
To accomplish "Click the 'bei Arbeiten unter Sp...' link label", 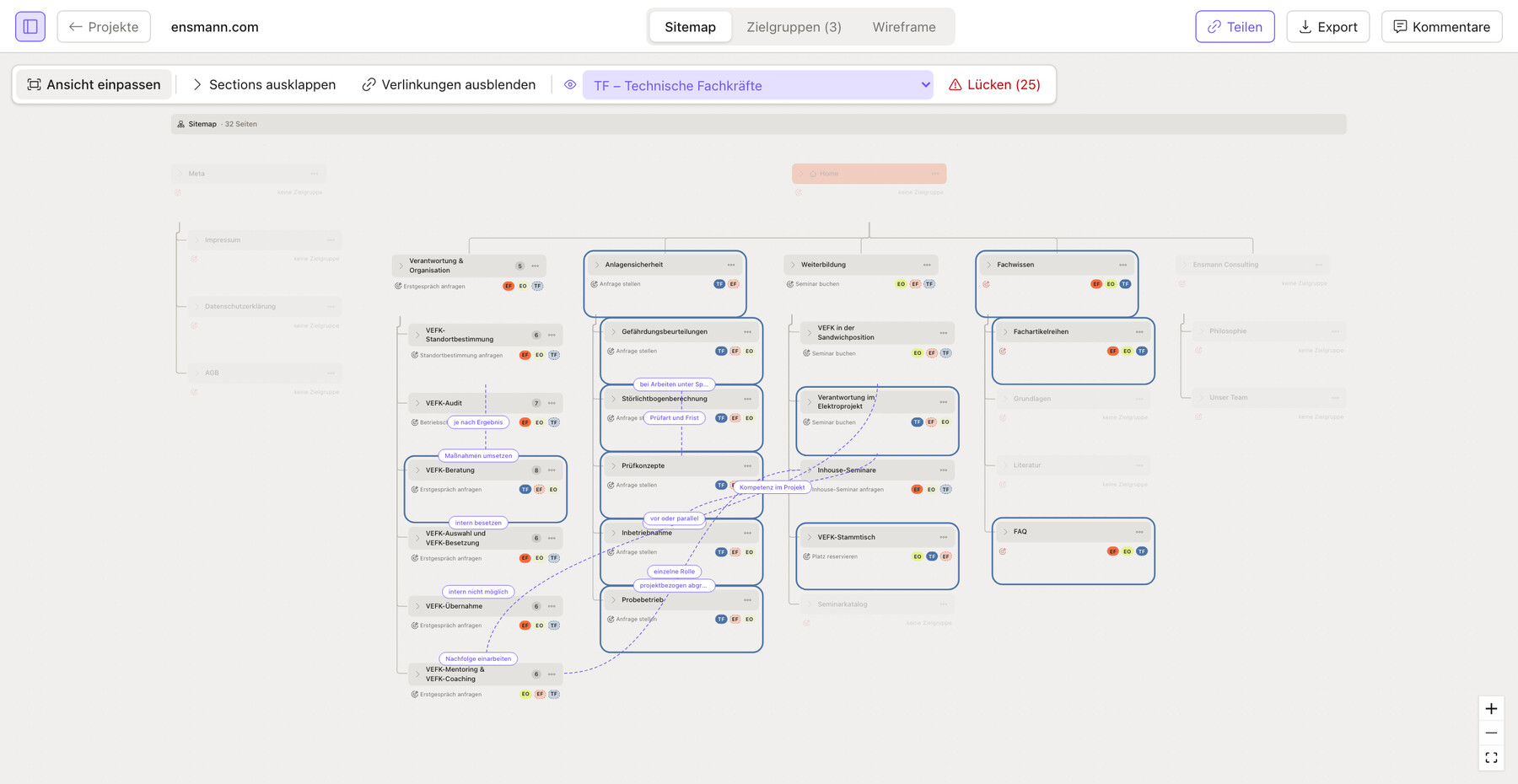I will point(674,384).
